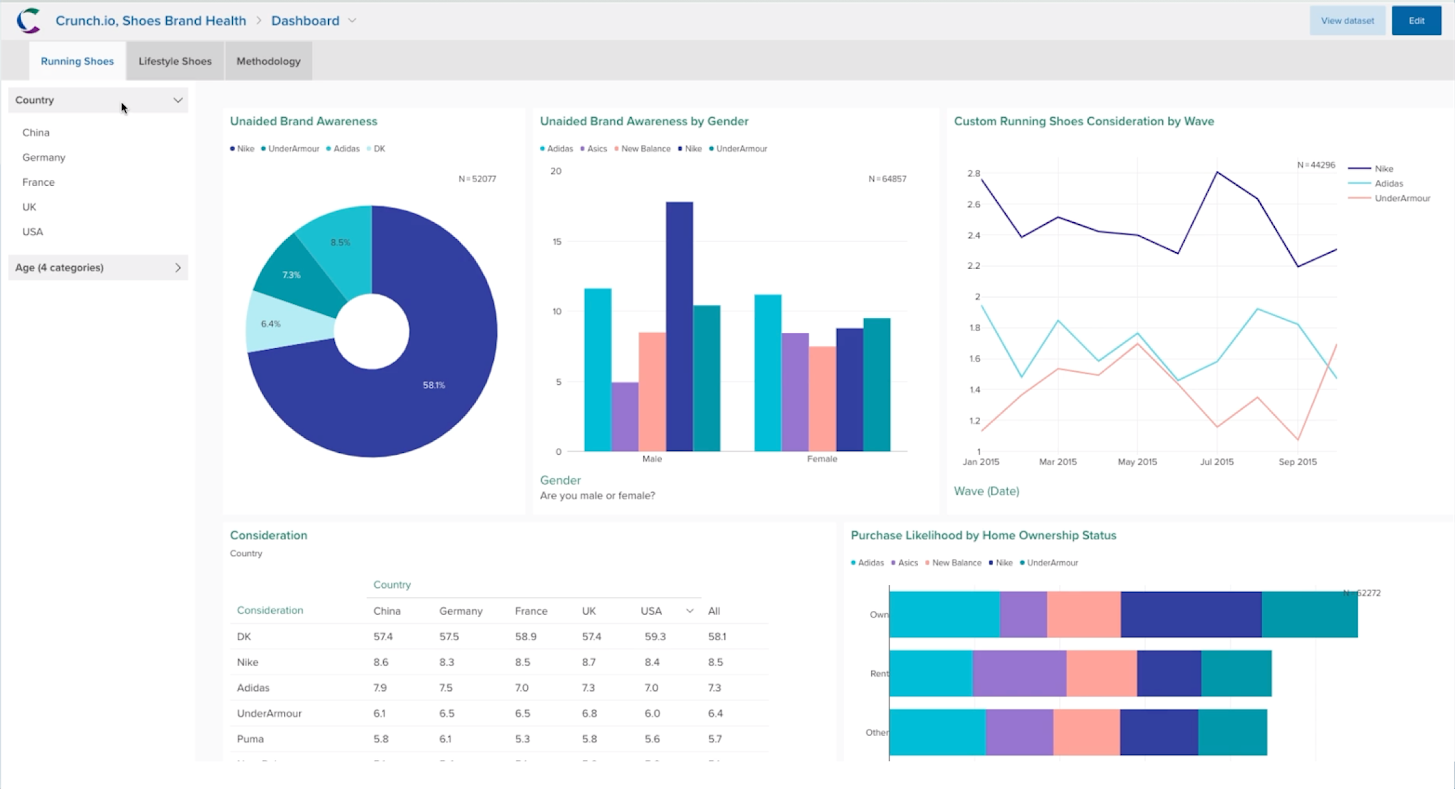The image size is (1455, 789).
Task: Filter by France in Country list
Action: pyautogui.click(x=38, y=182)
